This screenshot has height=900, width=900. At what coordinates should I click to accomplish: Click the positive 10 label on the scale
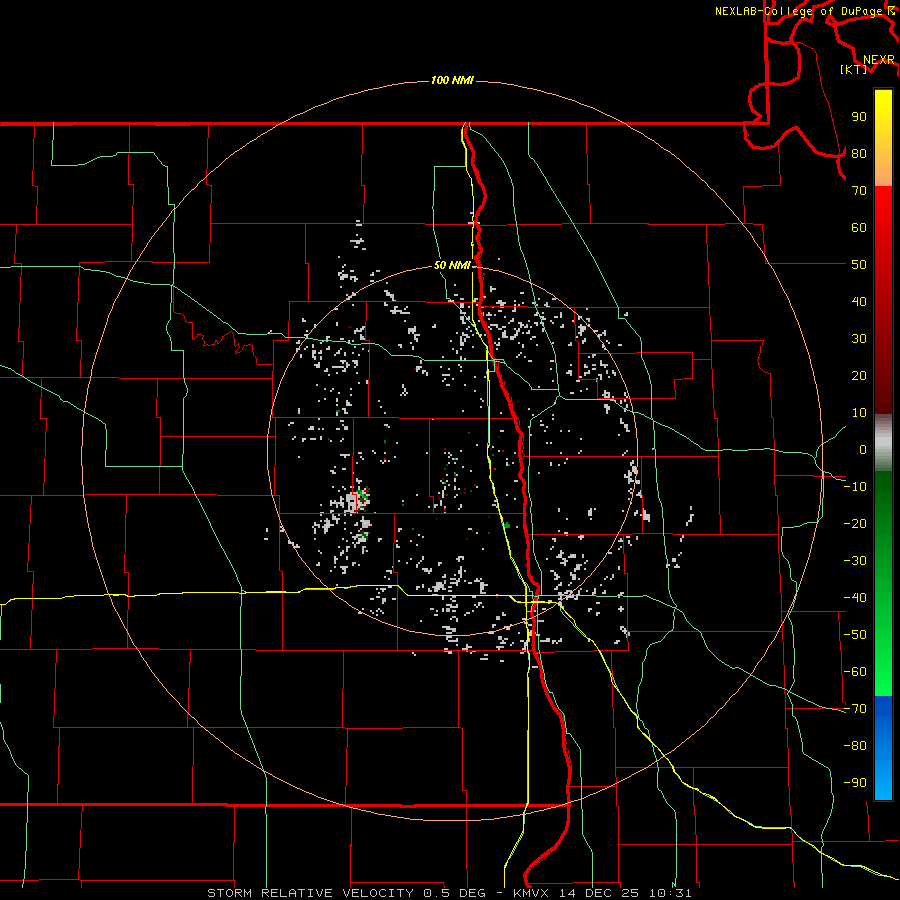click(x=859, y=413)
